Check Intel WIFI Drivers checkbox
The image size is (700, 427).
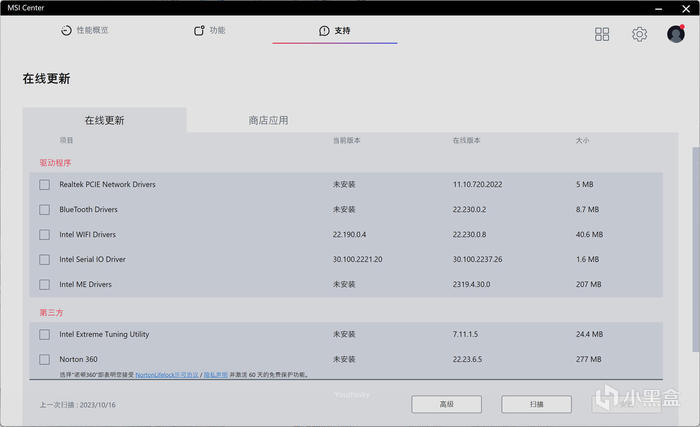[x=44, y=234]
